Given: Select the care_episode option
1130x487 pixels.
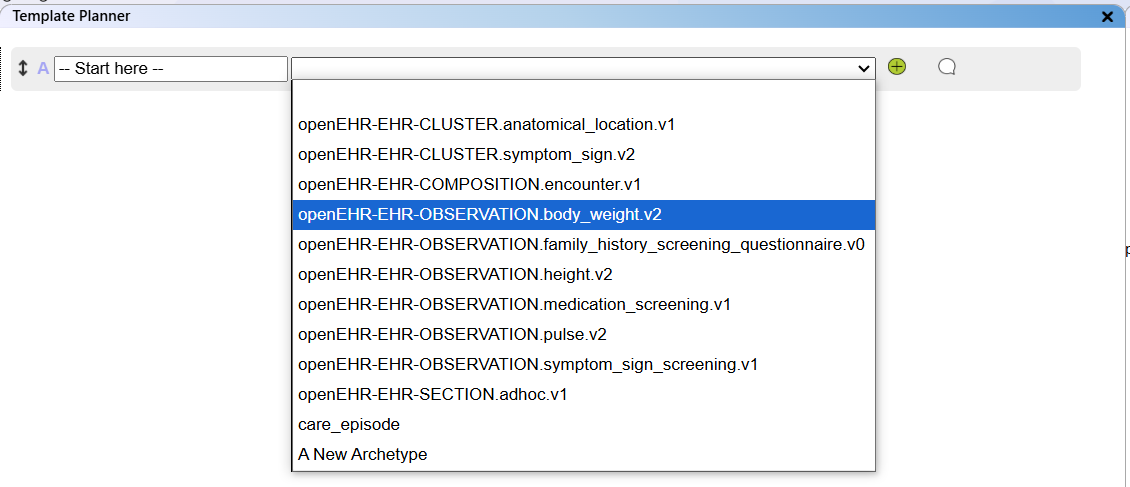Looking at the screenshot, I should (x=349, y=425).
